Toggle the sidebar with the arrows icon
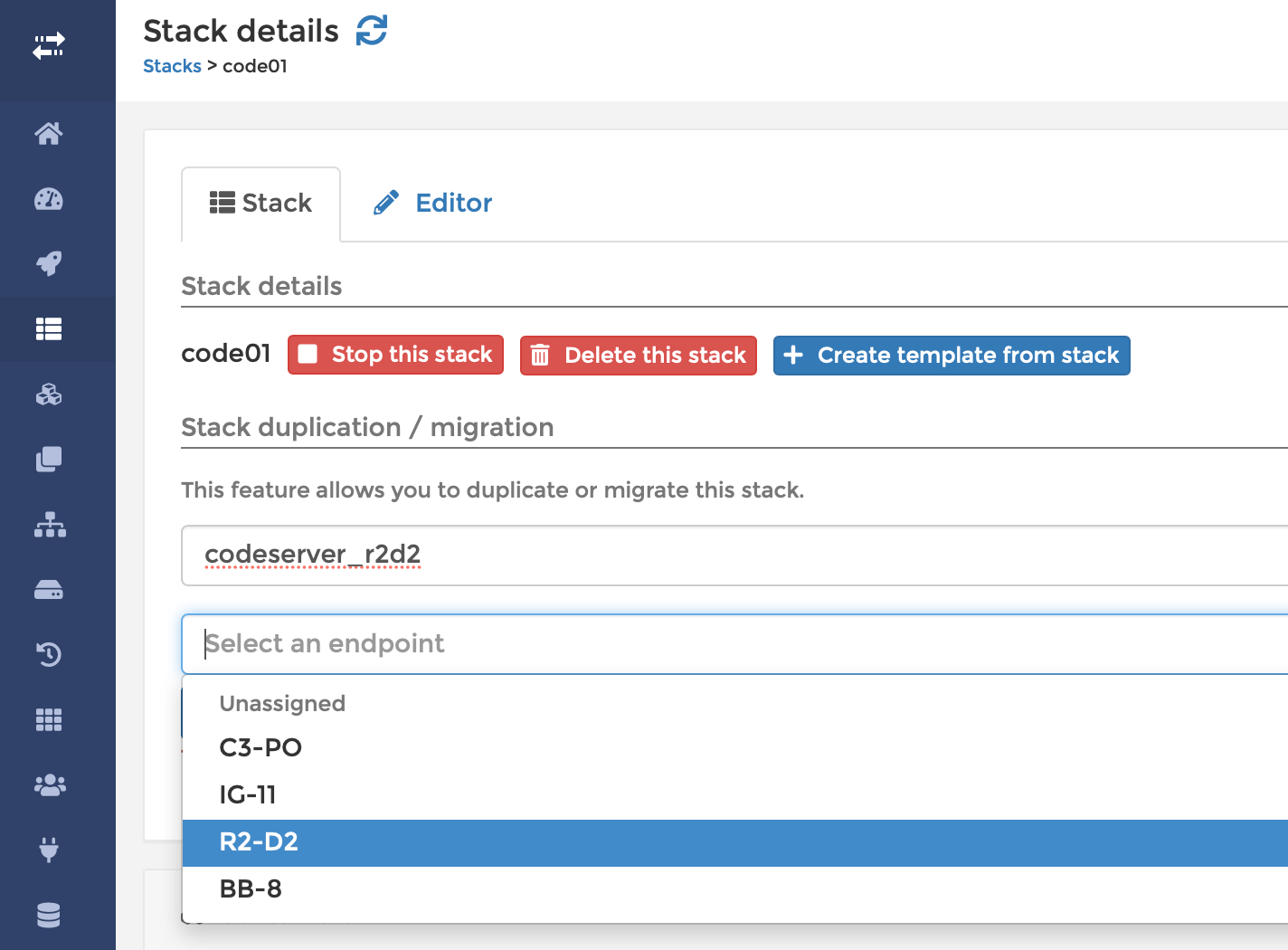1288x950 pixels. pos(49,45)
